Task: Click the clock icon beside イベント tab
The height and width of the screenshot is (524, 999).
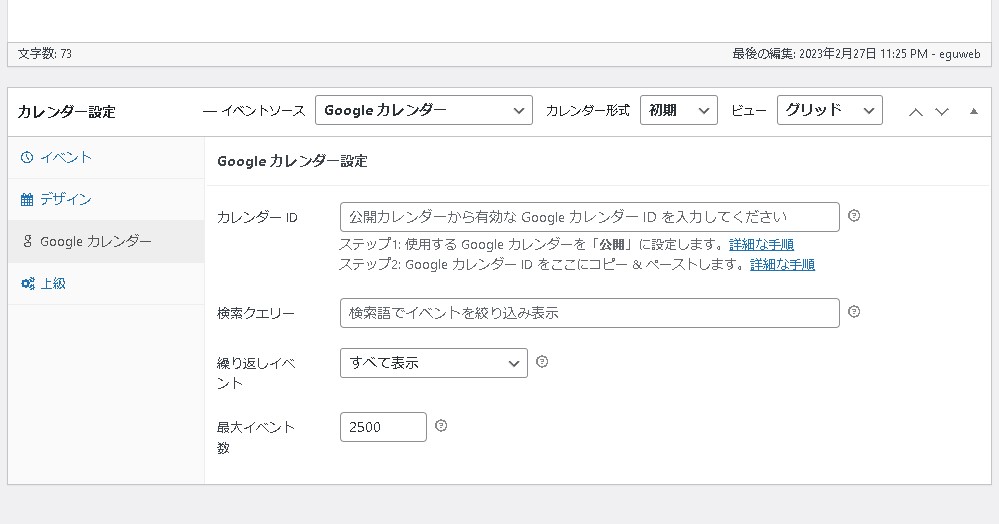Action: click(27, 158)
